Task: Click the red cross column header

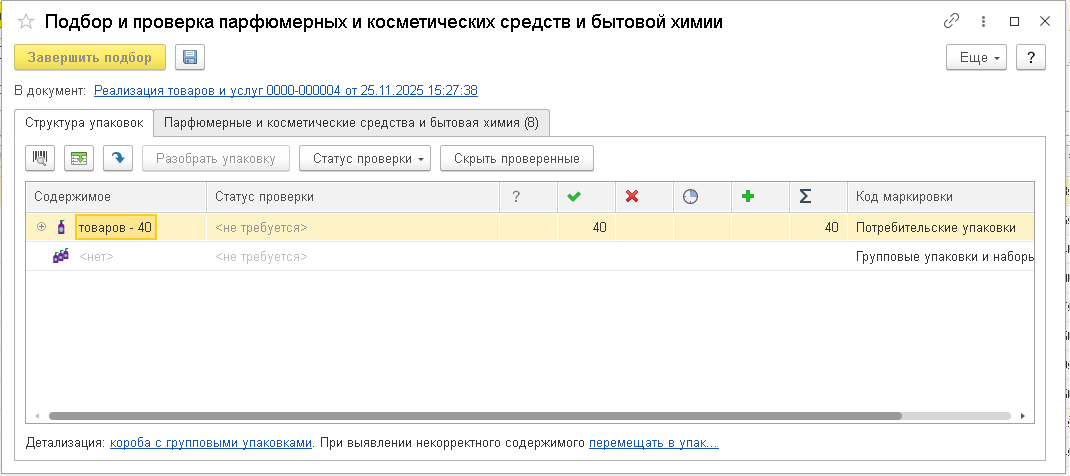Action: pyautogui.click(x=632, y=197)
